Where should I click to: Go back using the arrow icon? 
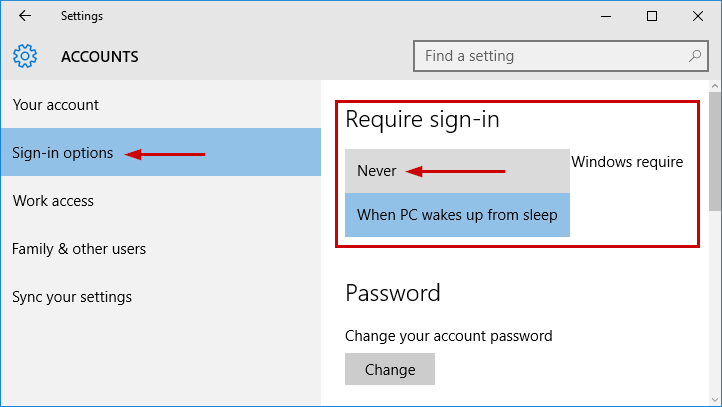coord(25,16)
